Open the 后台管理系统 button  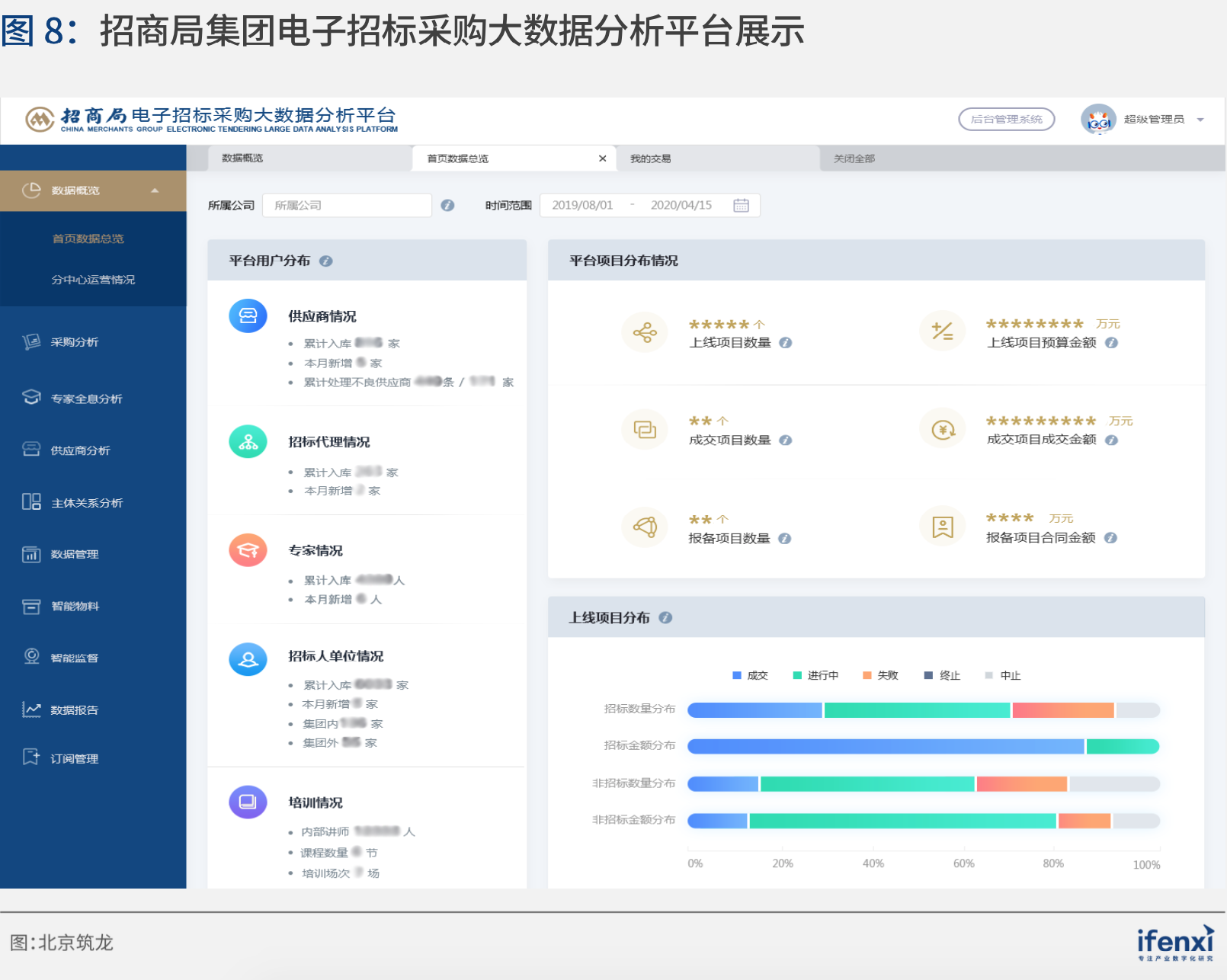[1006, 119]
